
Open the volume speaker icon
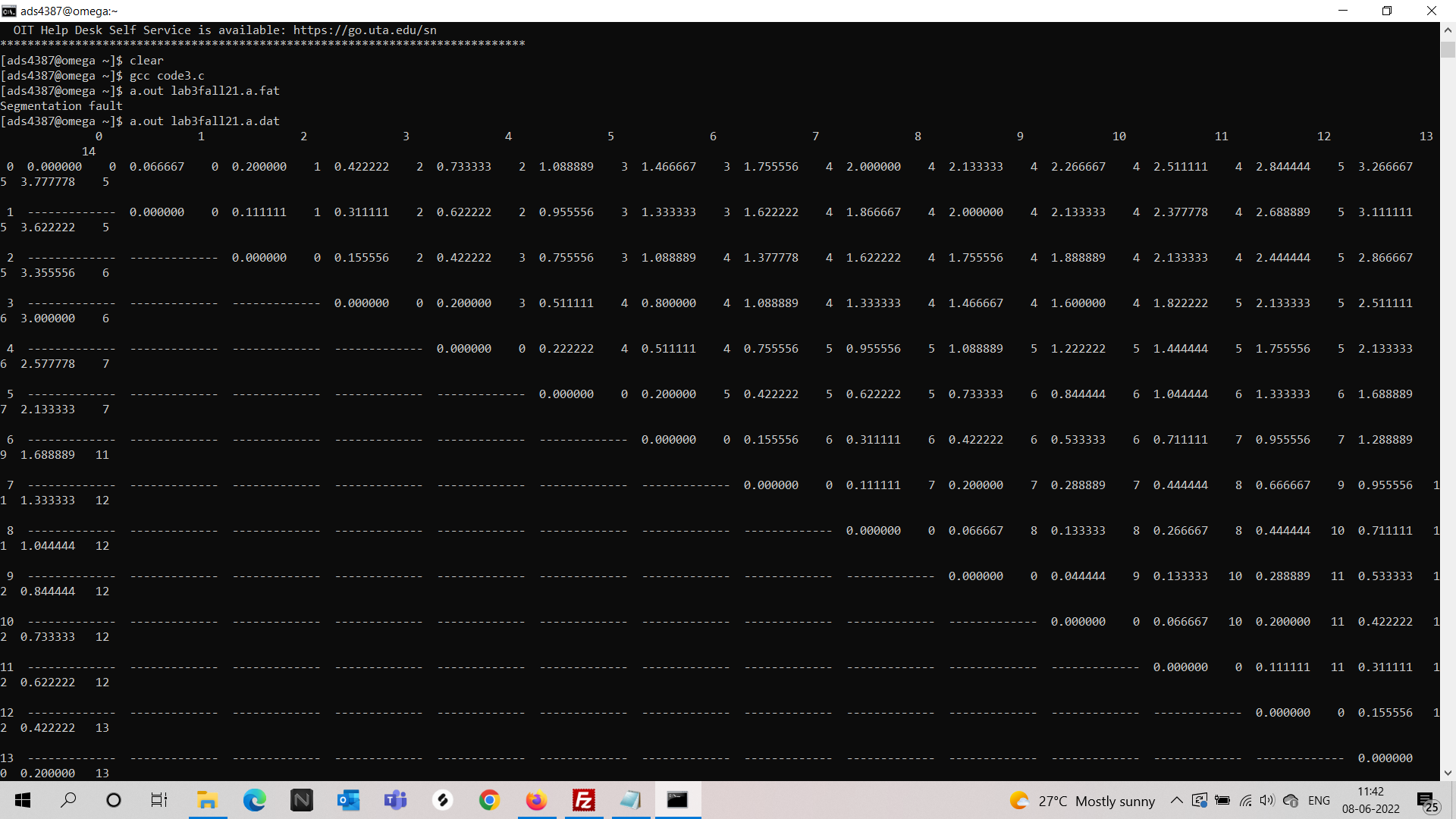tap(1267, 800)
